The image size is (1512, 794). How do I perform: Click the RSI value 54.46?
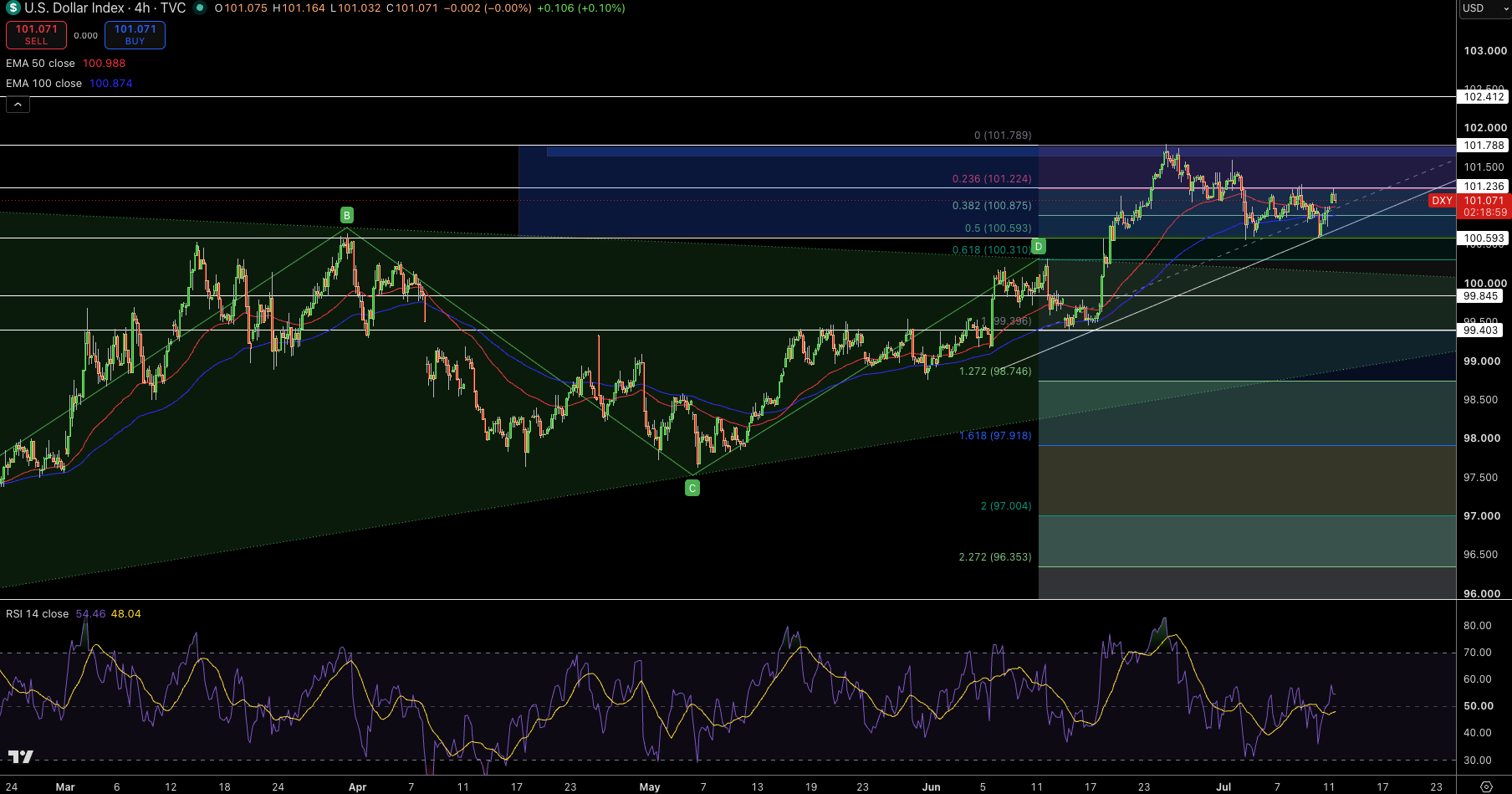[90, 614]
